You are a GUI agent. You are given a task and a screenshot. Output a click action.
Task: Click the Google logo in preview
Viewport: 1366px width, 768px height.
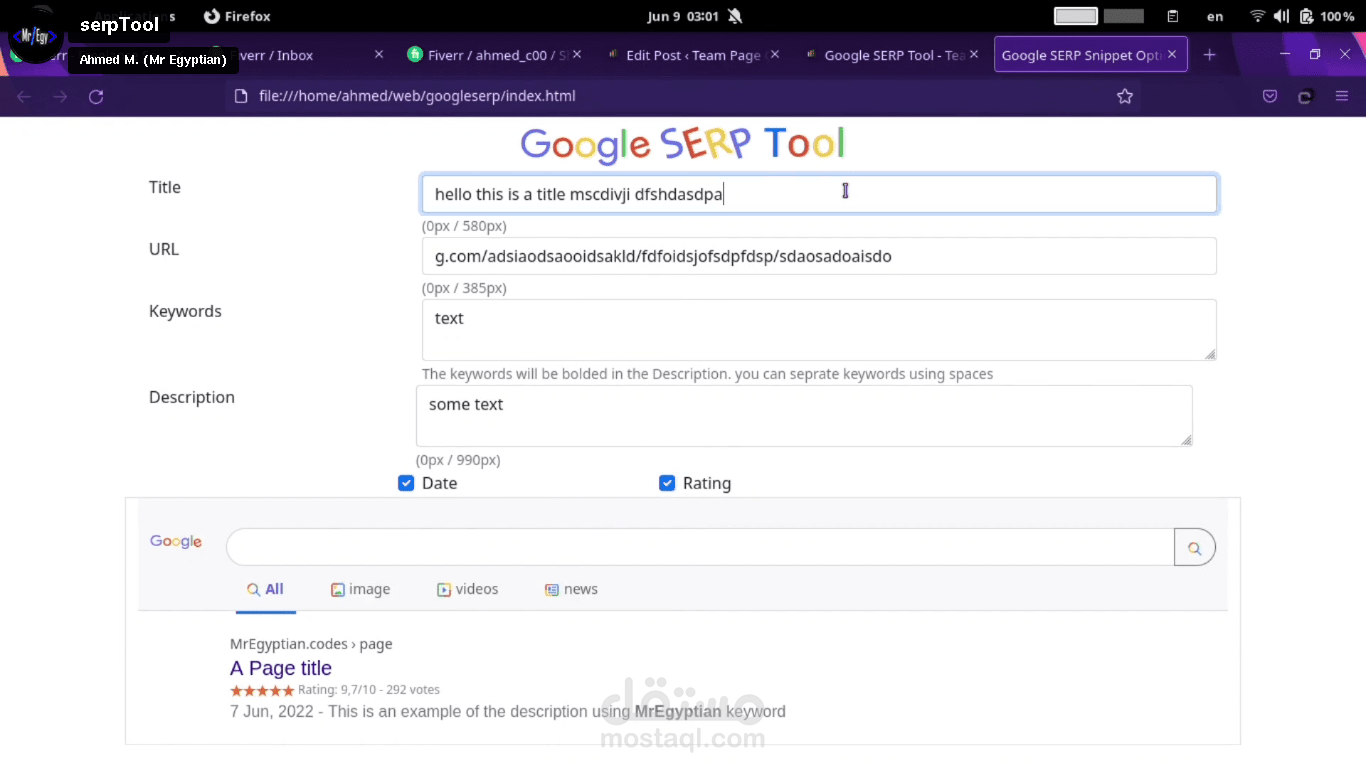(176, 541)
